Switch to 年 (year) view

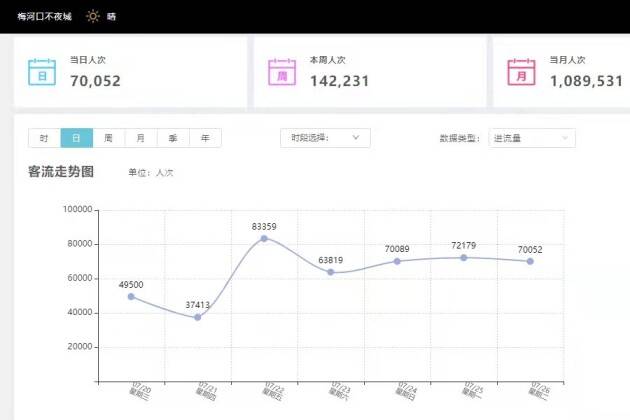click(205, 138)
